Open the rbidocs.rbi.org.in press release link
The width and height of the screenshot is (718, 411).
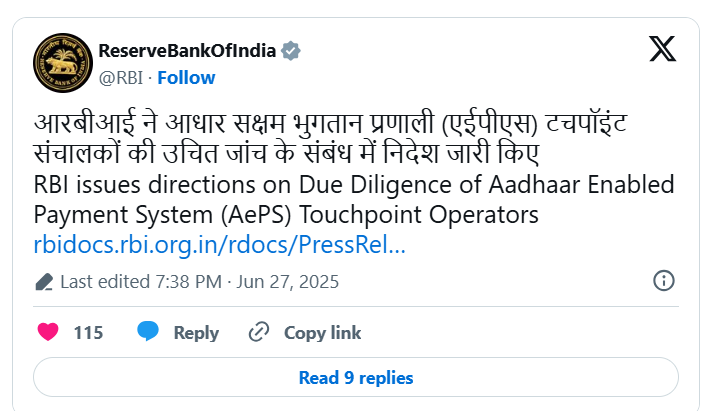(x=219, y=244)
